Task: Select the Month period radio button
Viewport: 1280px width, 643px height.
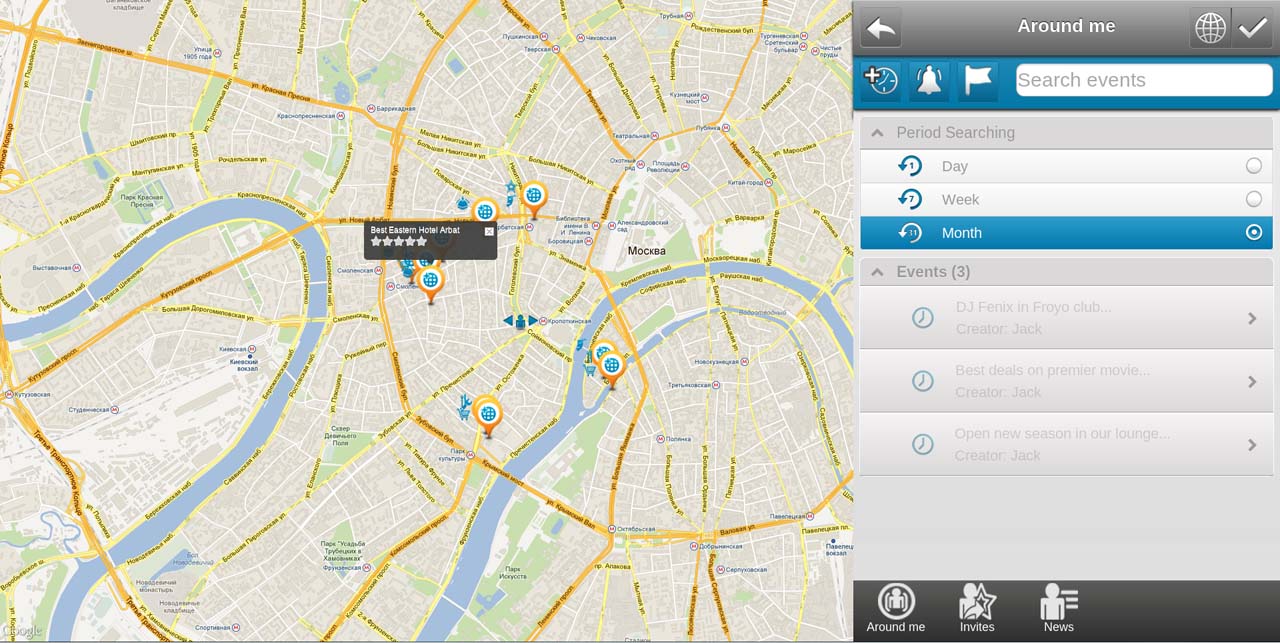Action: (x=1253, y=232)
